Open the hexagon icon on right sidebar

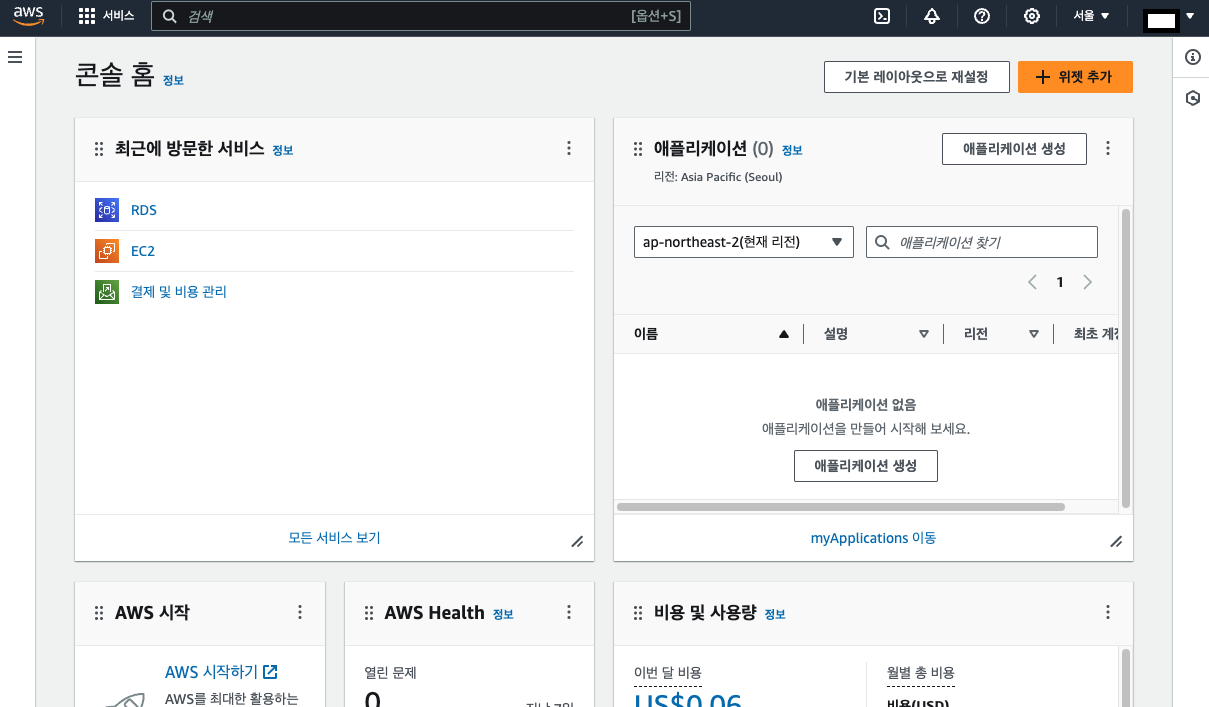(1192, 98)
